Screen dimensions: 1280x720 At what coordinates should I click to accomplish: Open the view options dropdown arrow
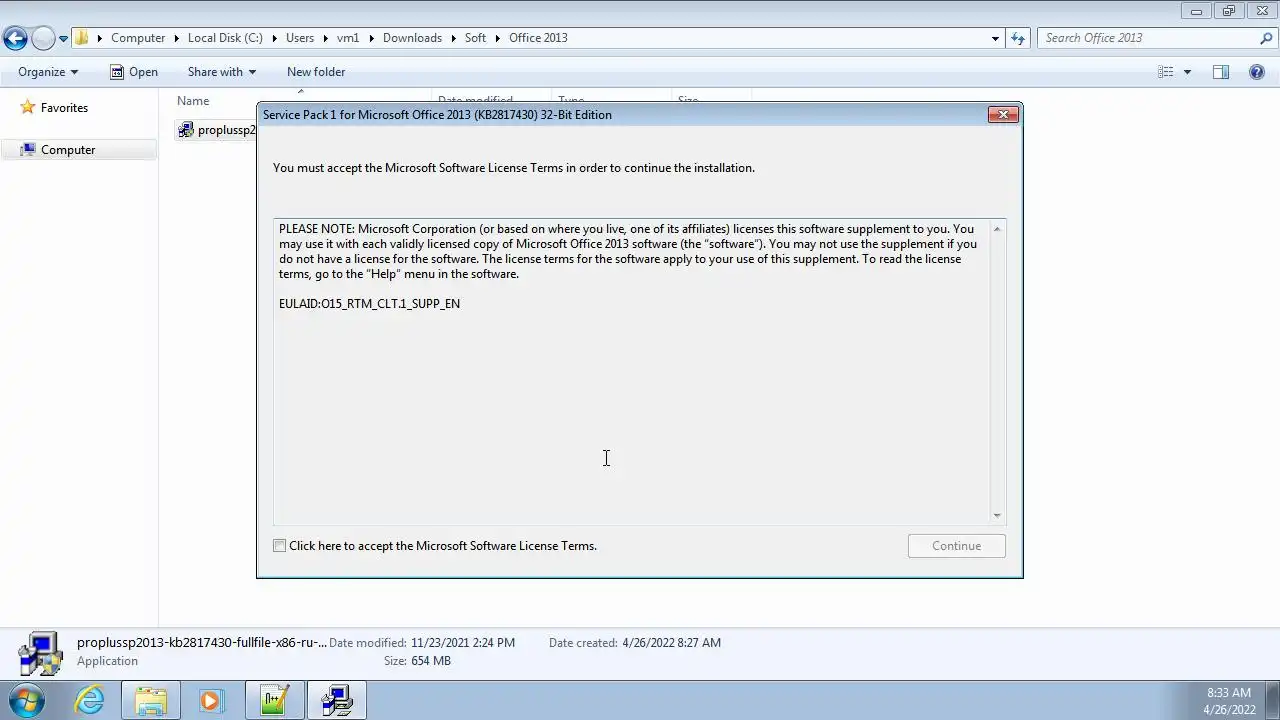[x=1187, y=72]
